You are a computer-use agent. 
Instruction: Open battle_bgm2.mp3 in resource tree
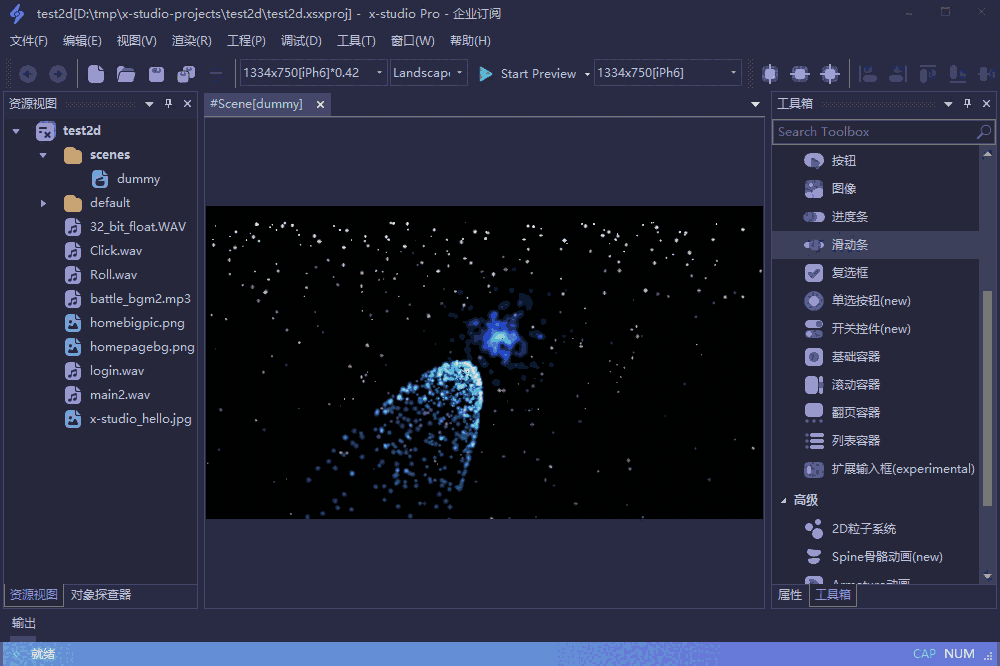[139, 299]
